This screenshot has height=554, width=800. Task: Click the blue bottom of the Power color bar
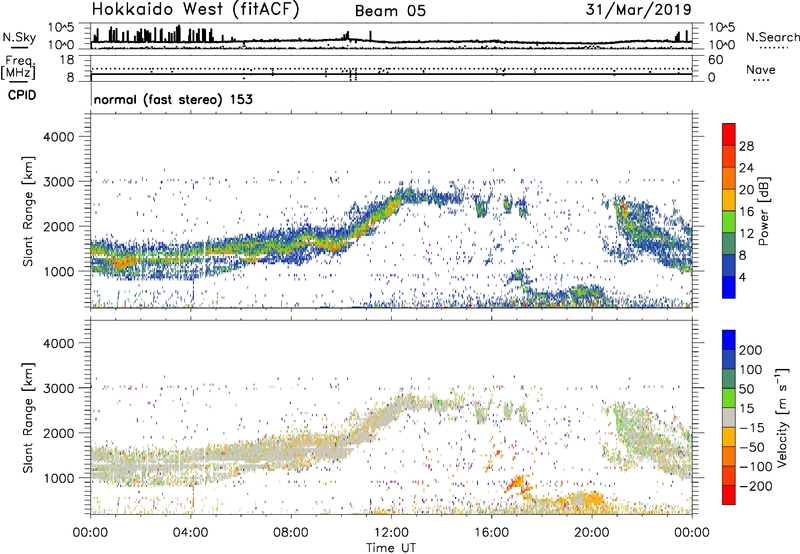click(x=729, y=287)
